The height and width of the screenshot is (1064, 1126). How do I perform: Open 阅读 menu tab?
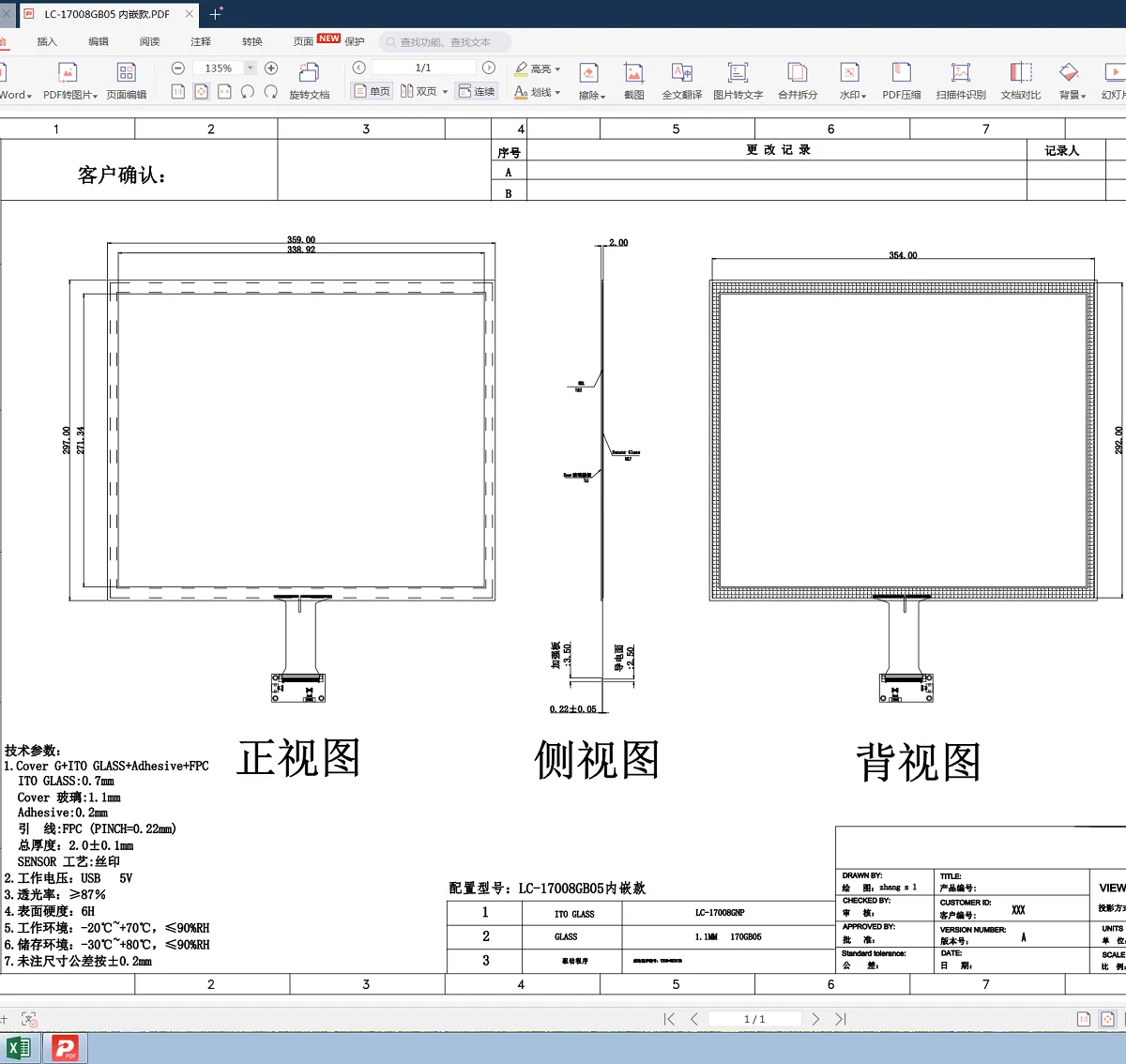click(x=150, y=41)
